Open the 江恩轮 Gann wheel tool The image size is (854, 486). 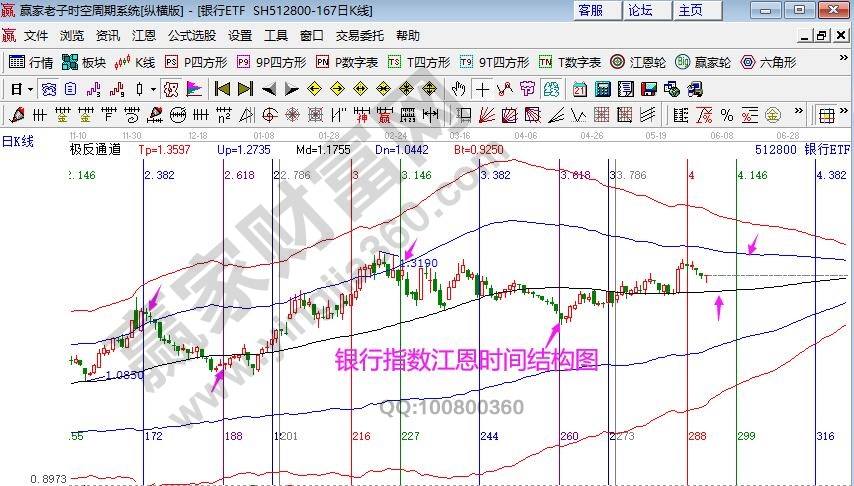tap(638, 62)
